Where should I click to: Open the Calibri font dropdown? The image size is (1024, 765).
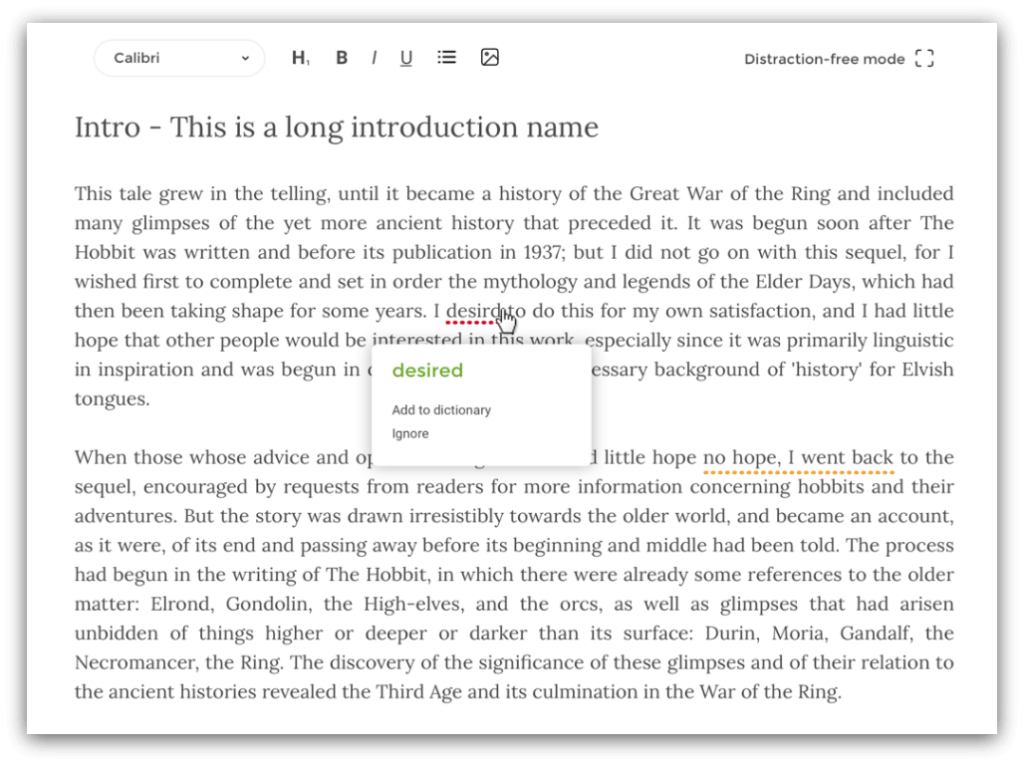coord(180,58)
